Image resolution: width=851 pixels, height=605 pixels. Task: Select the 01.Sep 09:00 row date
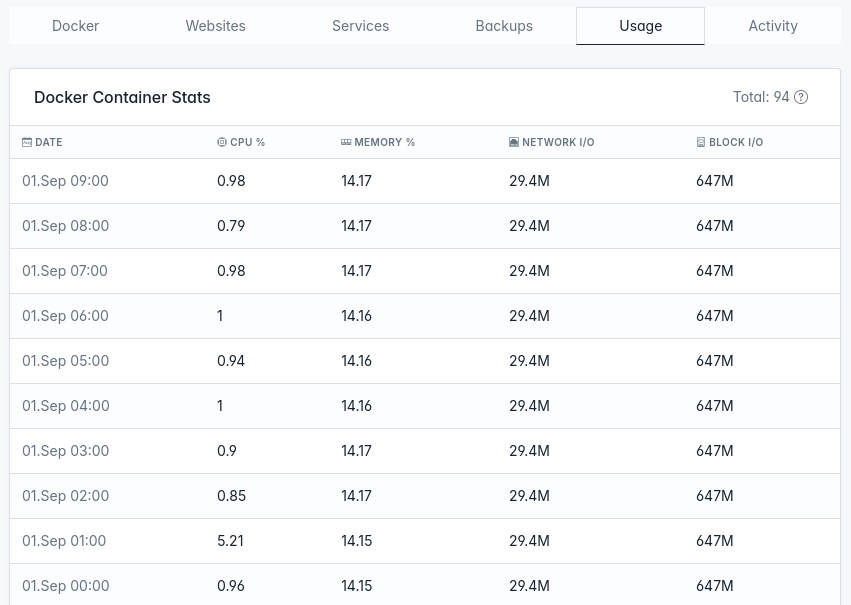65,181
